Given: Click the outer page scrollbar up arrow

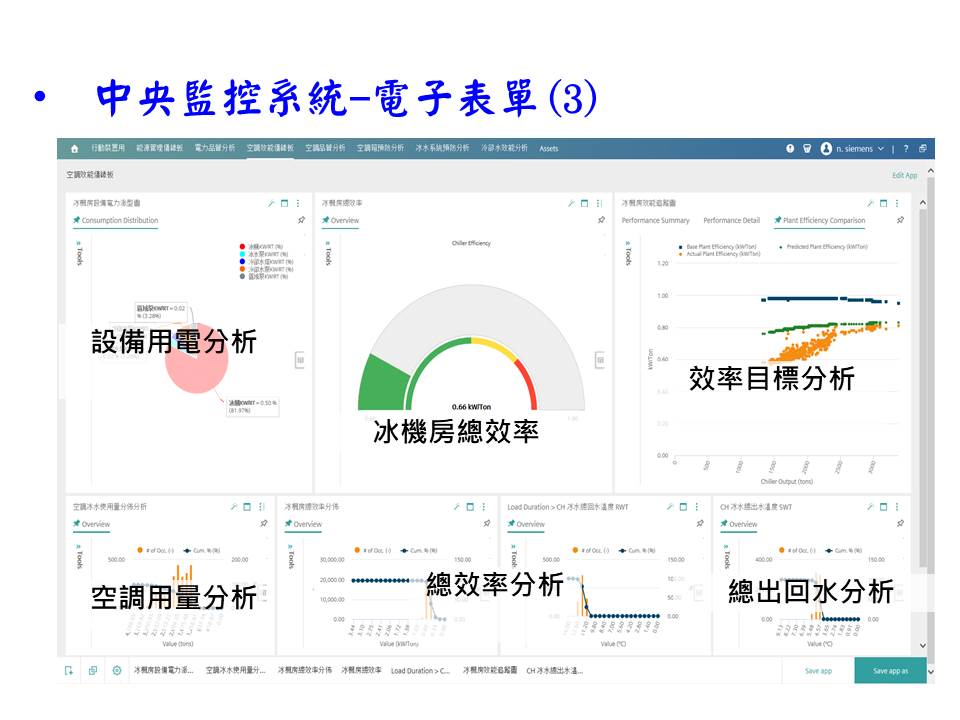Looking at the screenshot, I should click(931, 171).
